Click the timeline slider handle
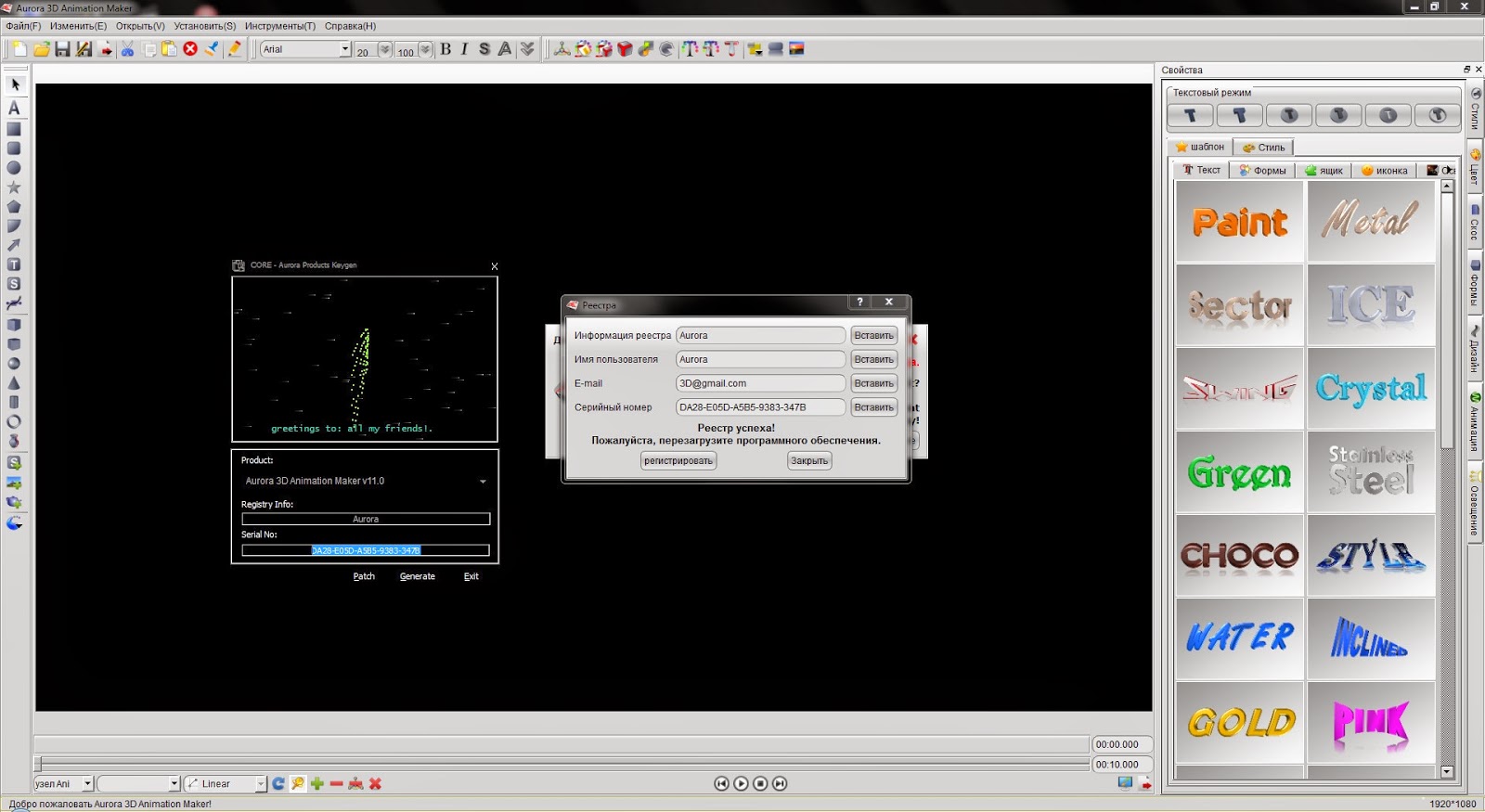This screenshot has width=1485, height=812. pyautogui.click(x=38, y=764)
